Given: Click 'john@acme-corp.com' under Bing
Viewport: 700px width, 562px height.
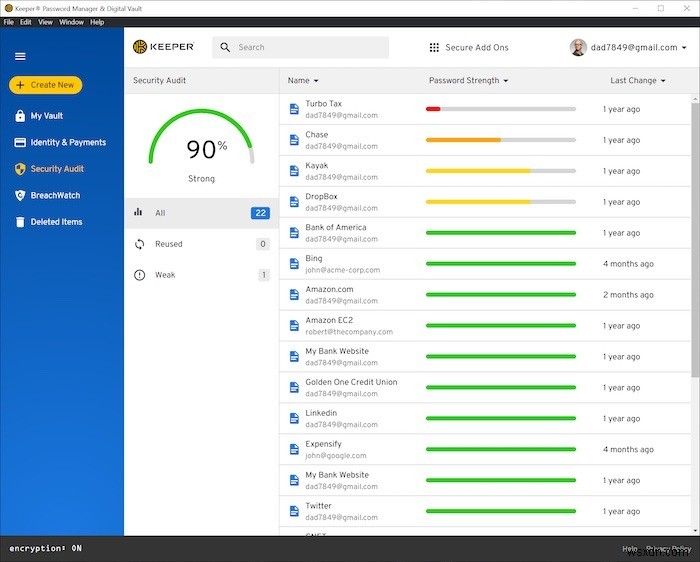Looking at the screenshot, I should click(342, 270).
